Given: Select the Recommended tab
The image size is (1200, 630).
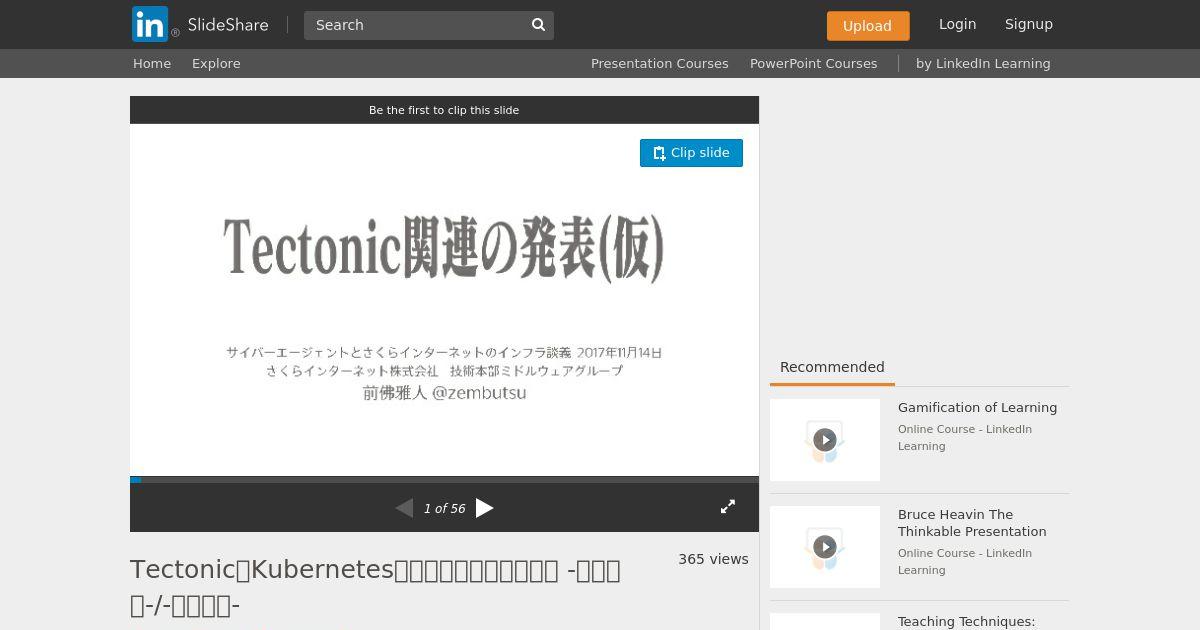Looking at the screenshot, I should point(832,367).
